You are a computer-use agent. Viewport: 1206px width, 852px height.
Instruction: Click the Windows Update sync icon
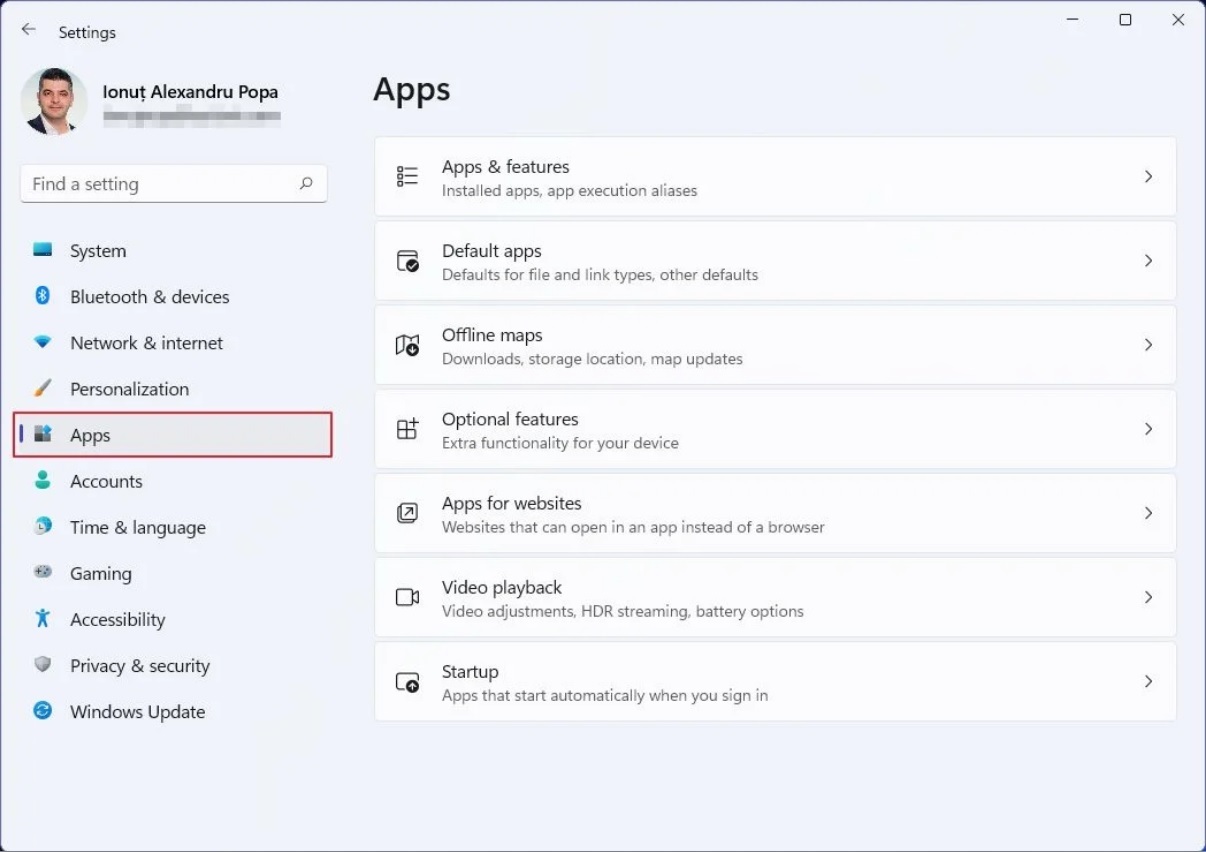click(x=42, y=710)
